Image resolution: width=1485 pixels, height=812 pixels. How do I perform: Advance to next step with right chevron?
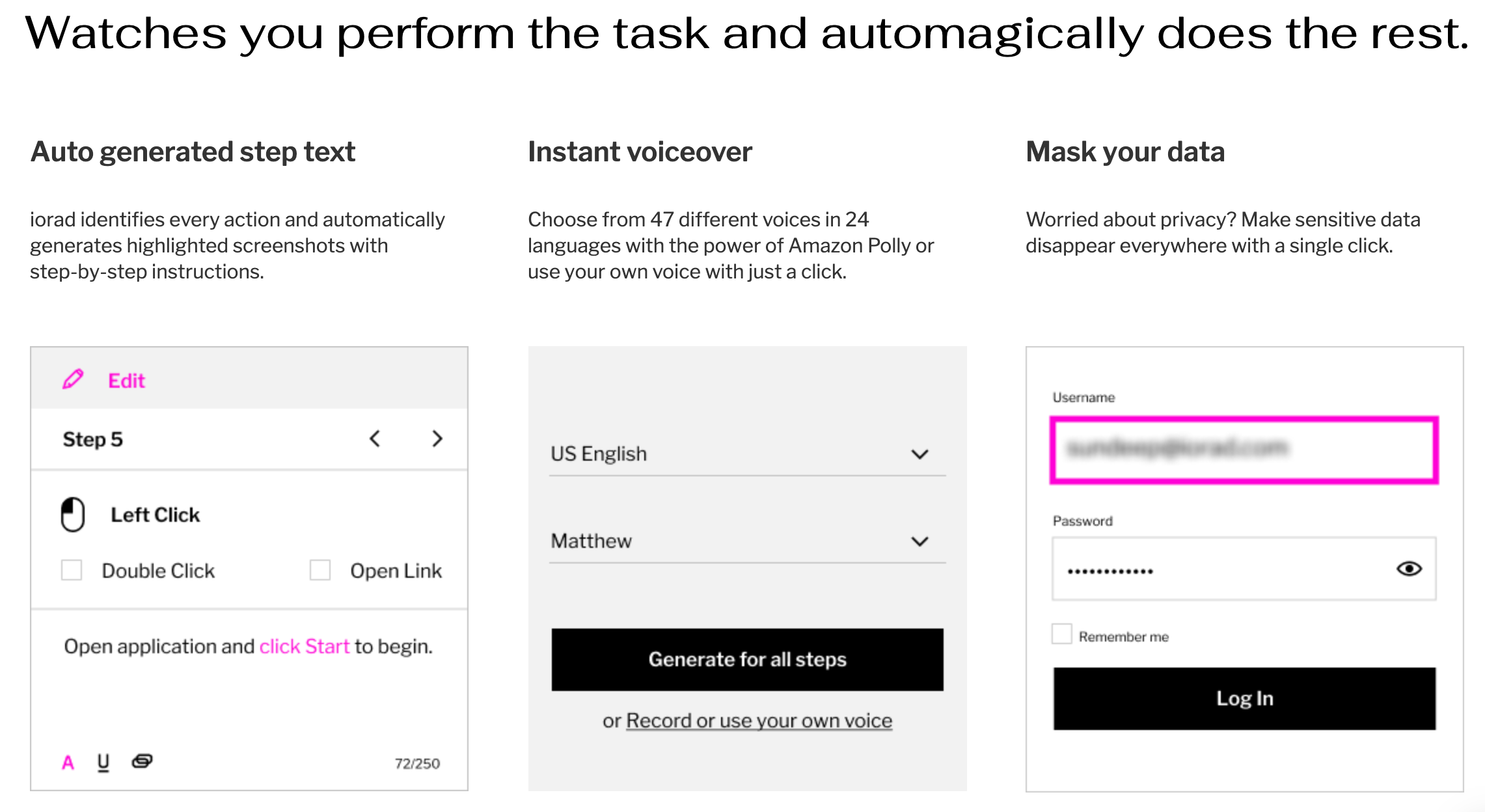pos(437,439)
